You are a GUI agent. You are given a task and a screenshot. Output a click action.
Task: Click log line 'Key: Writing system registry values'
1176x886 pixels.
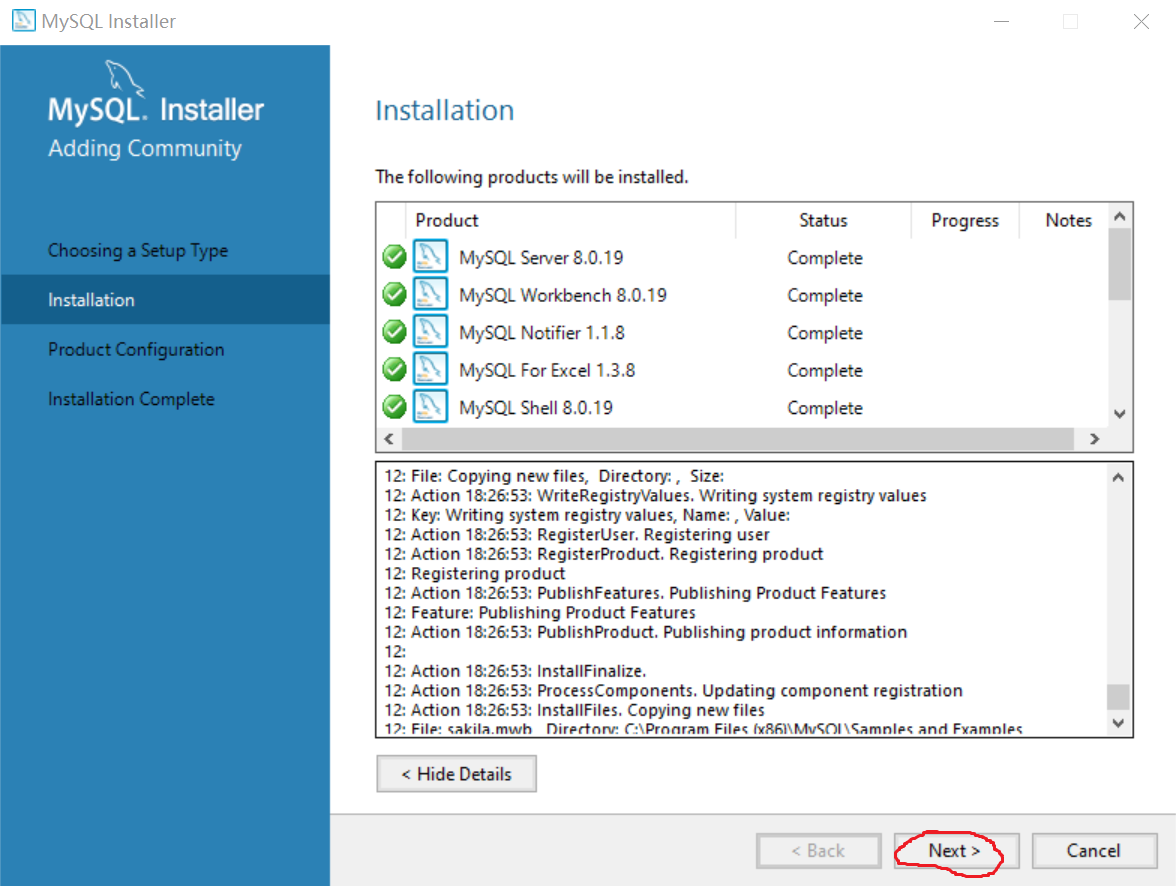[587, 515]
